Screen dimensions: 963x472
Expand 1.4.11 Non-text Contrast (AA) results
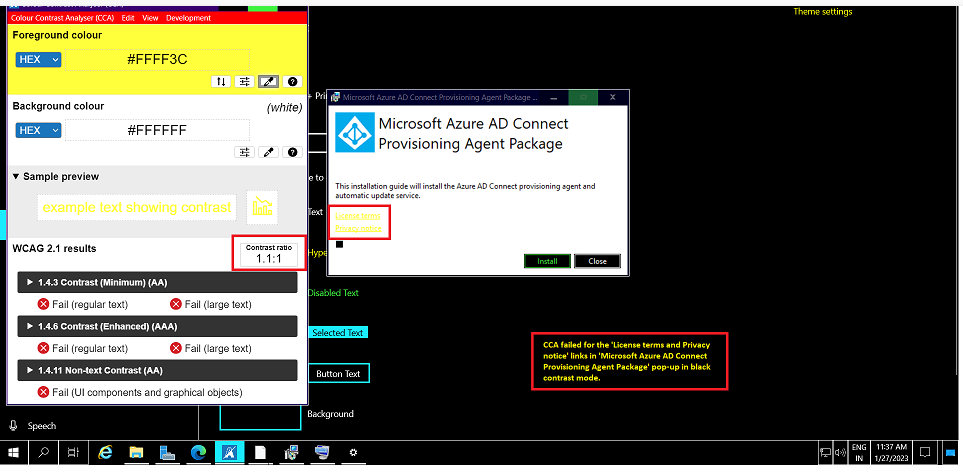click(x=157, y=371)
